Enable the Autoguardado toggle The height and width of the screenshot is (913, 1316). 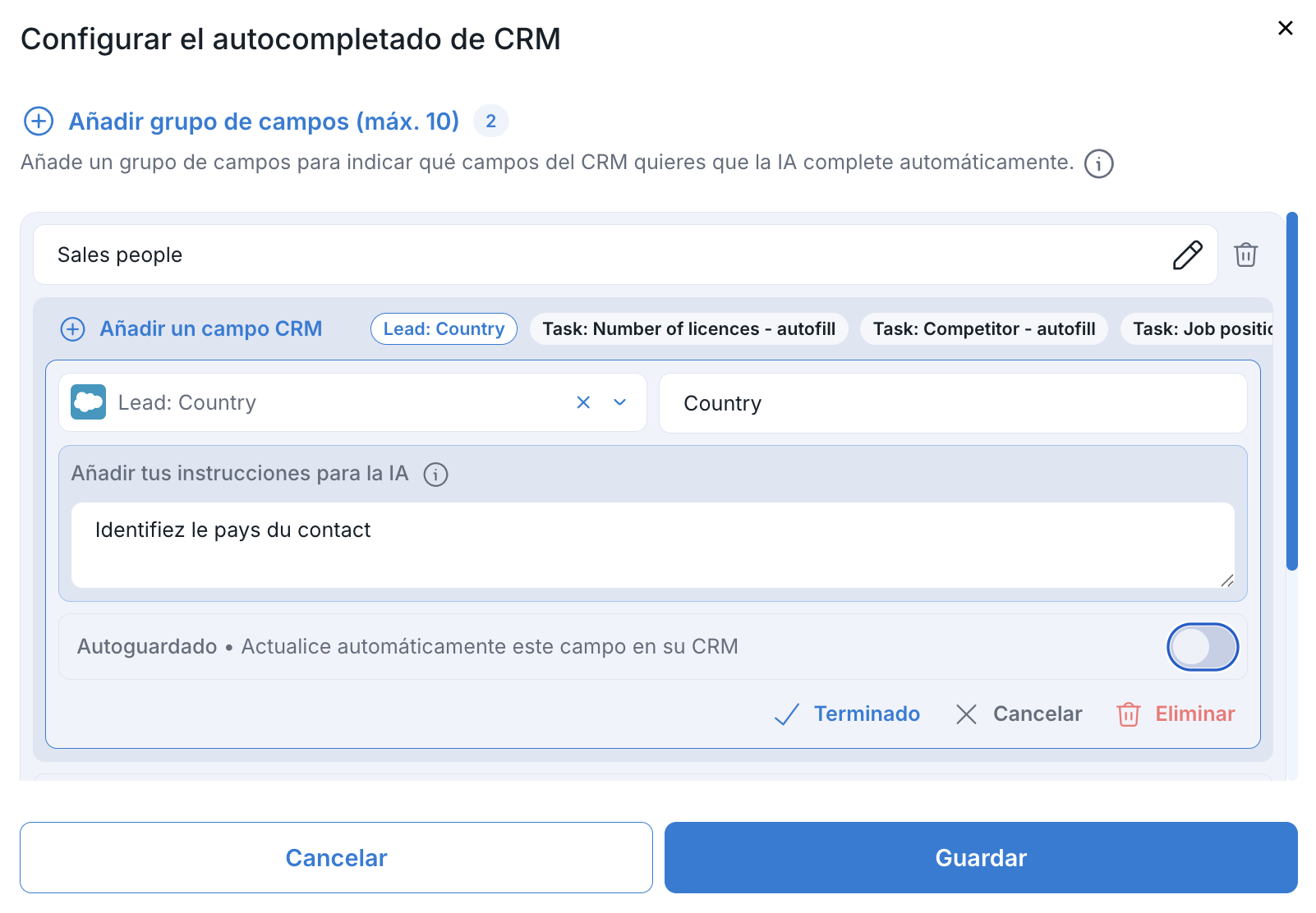(1202, 647)
